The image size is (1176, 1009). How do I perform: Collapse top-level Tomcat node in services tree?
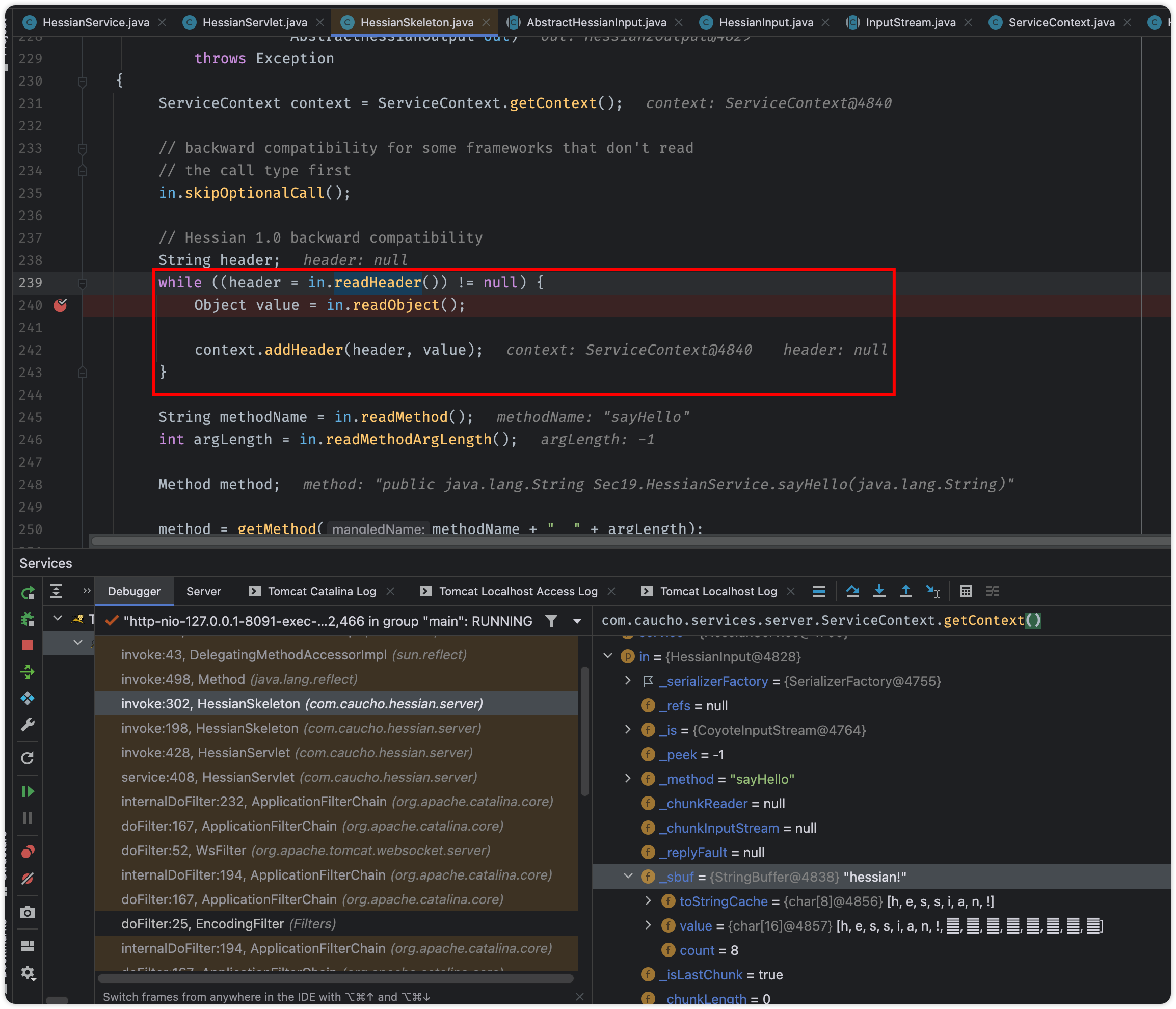pyautogui.click(x=58, y=618)
